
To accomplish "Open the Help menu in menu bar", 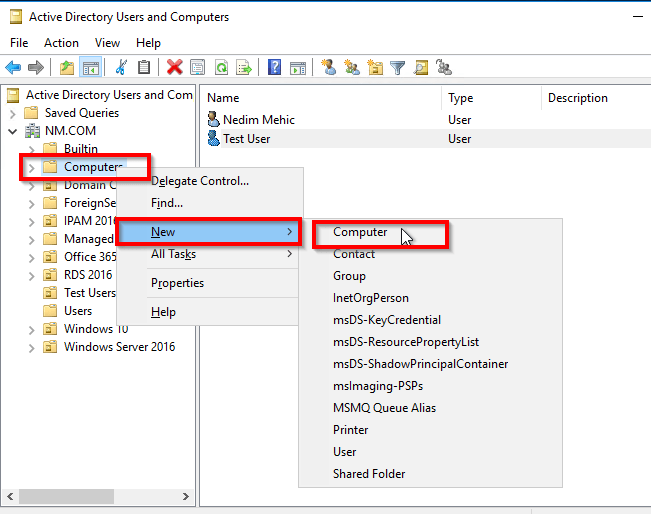I will click(x=148, y=43).
